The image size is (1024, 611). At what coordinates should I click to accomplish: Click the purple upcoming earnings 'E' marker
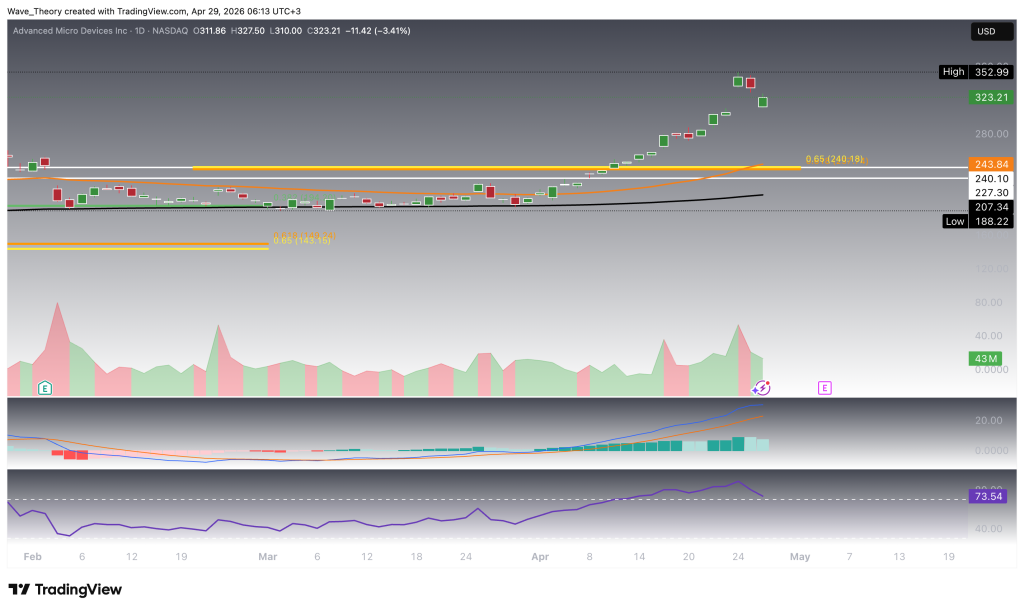click(824, 387)
